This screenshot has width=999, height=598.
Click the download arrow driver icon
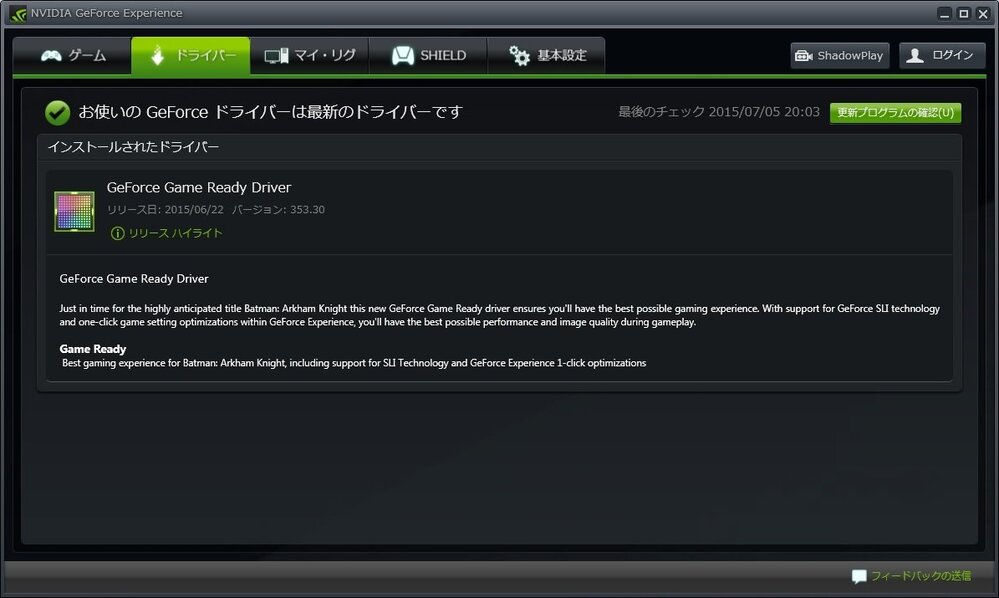pos(157,55)
